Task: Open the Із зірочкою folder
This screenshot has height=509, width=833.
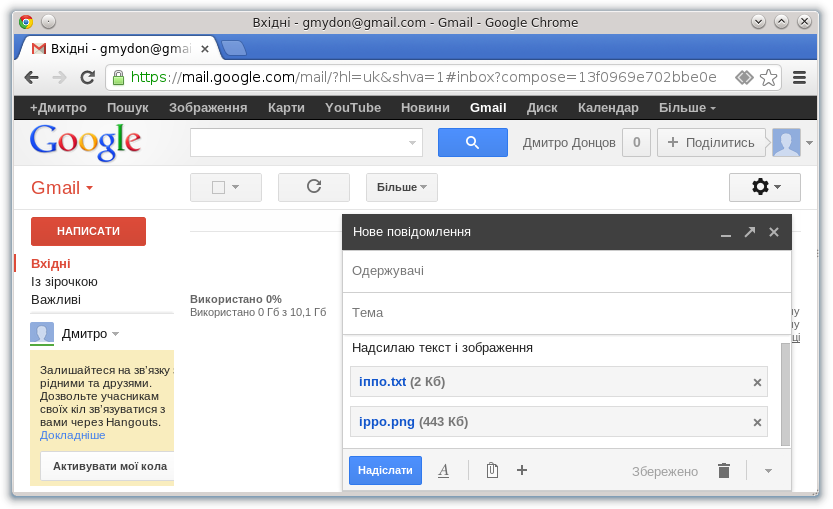Action: (64, 282)
